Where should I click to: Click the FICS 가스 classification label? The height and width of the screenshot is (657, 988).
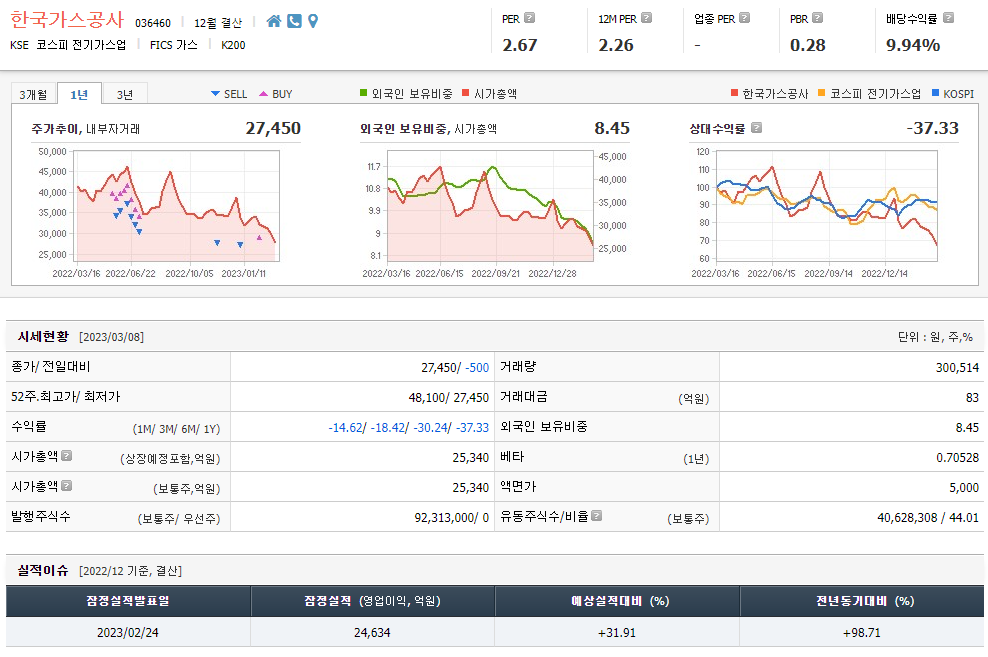[x=174, y=45]
